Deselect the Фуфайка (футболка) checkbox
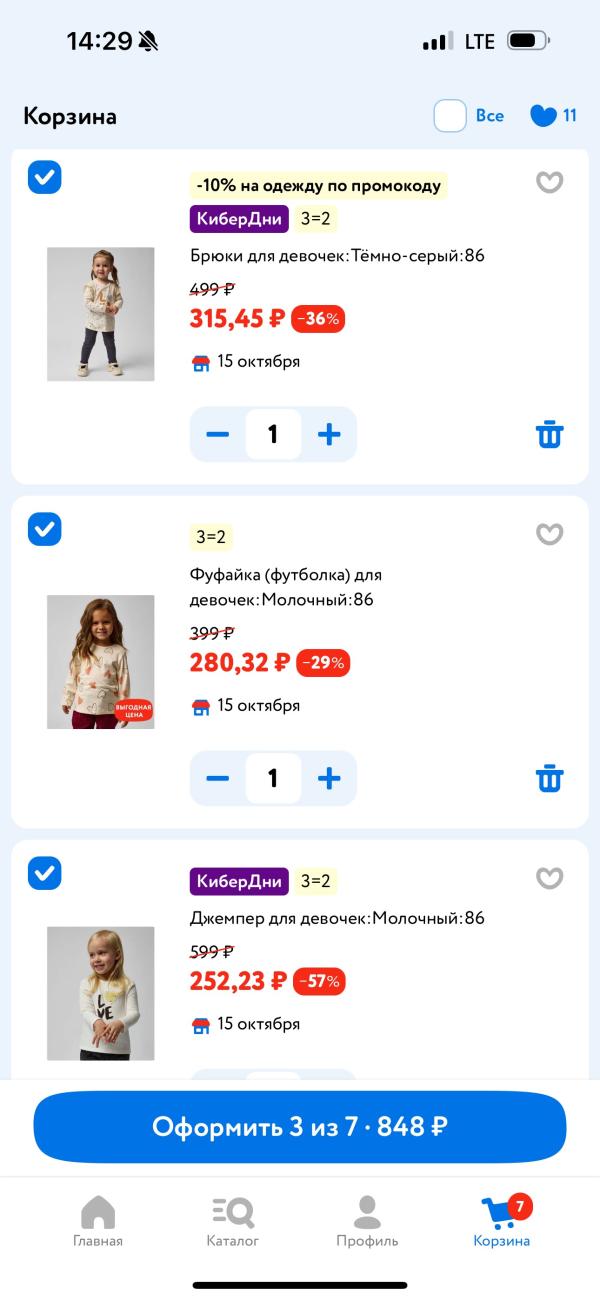This screenshot has width=600, height=1300. point(45,529)
